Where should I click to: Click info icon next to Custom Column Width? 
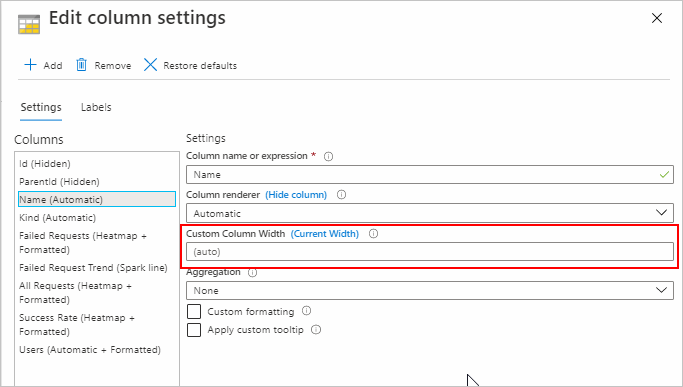(373, 234)
